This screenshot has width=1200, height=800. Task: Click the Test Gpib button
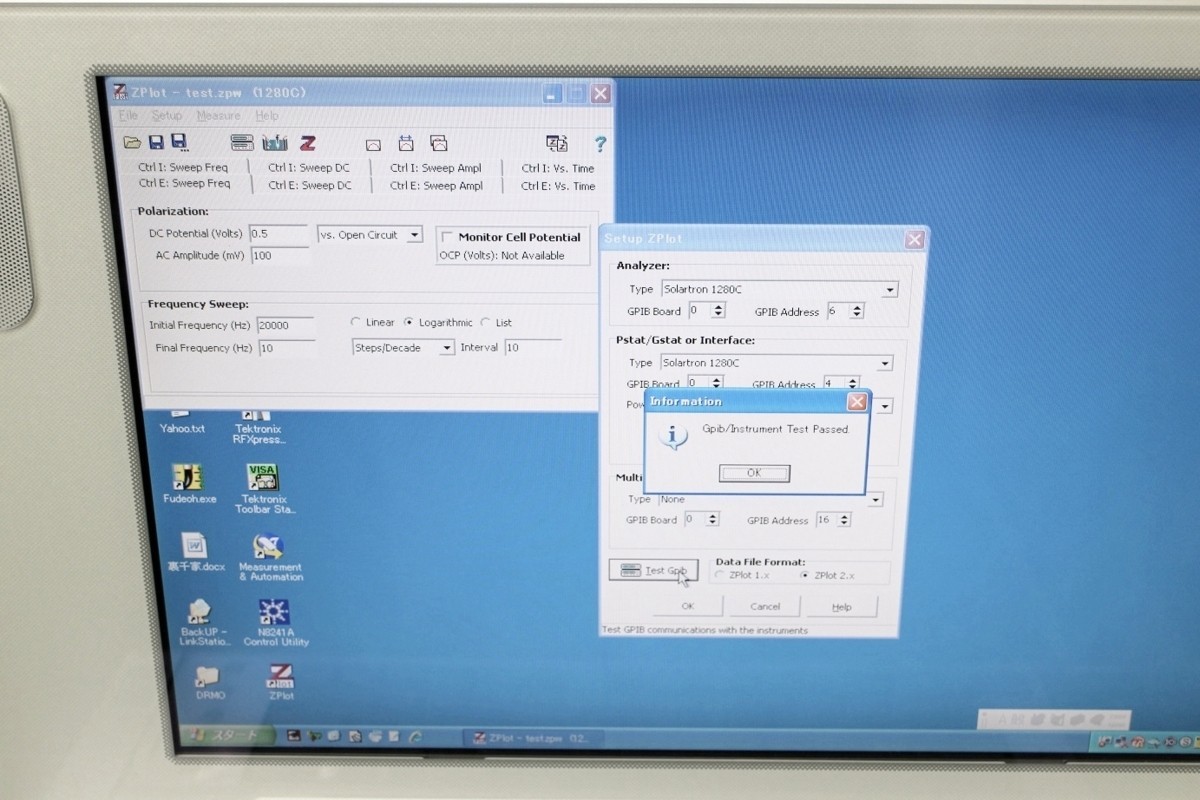(653, 570)
